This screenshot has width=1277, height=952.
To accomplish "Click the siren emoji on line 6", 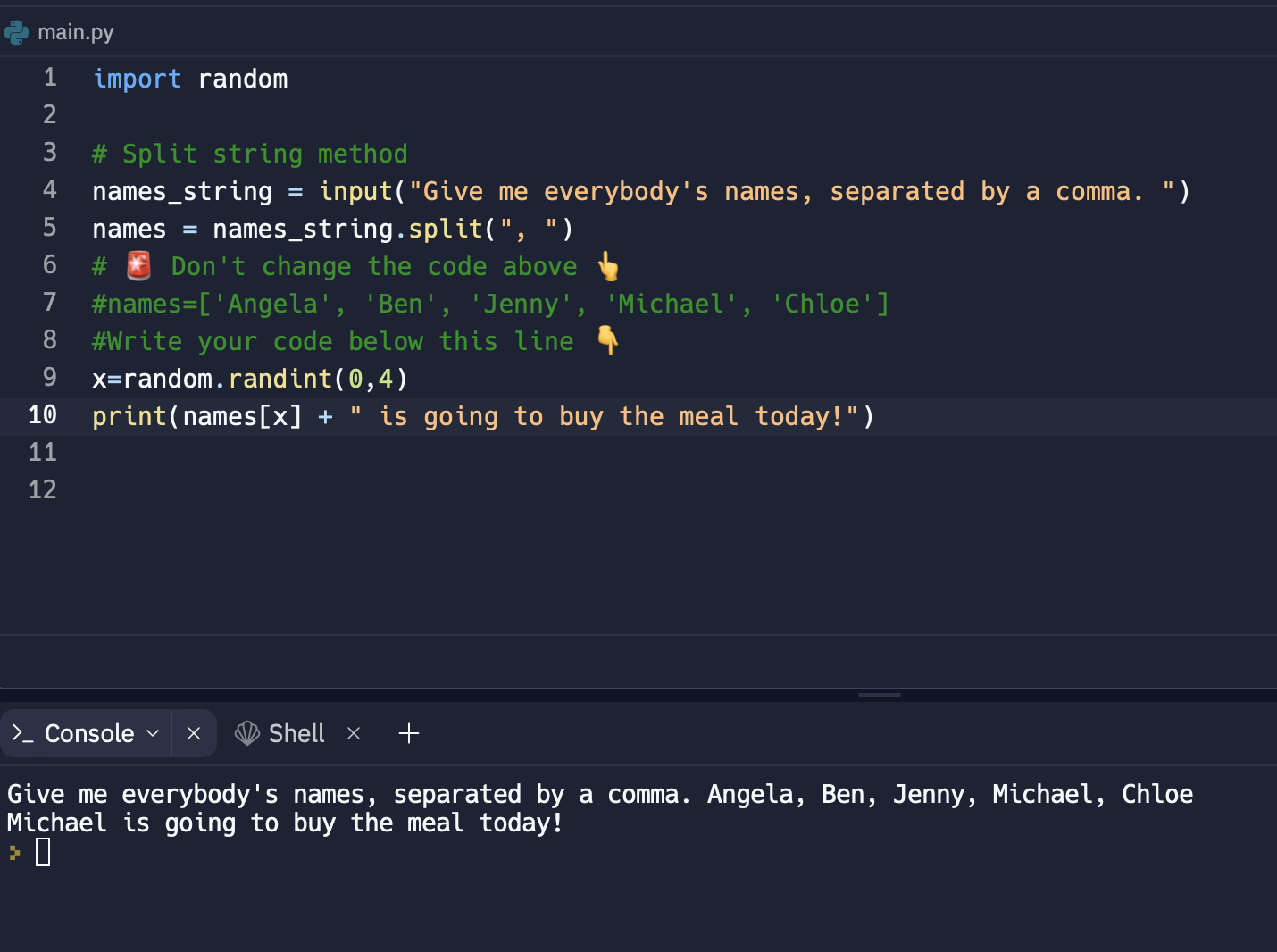I will point(138,266).
